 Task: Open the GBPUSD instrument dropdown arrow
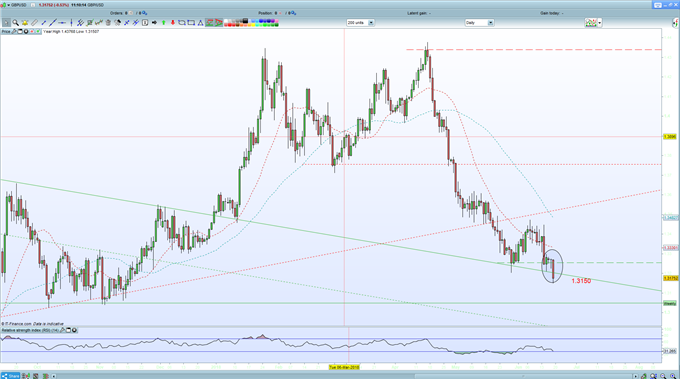click(8, 5)
